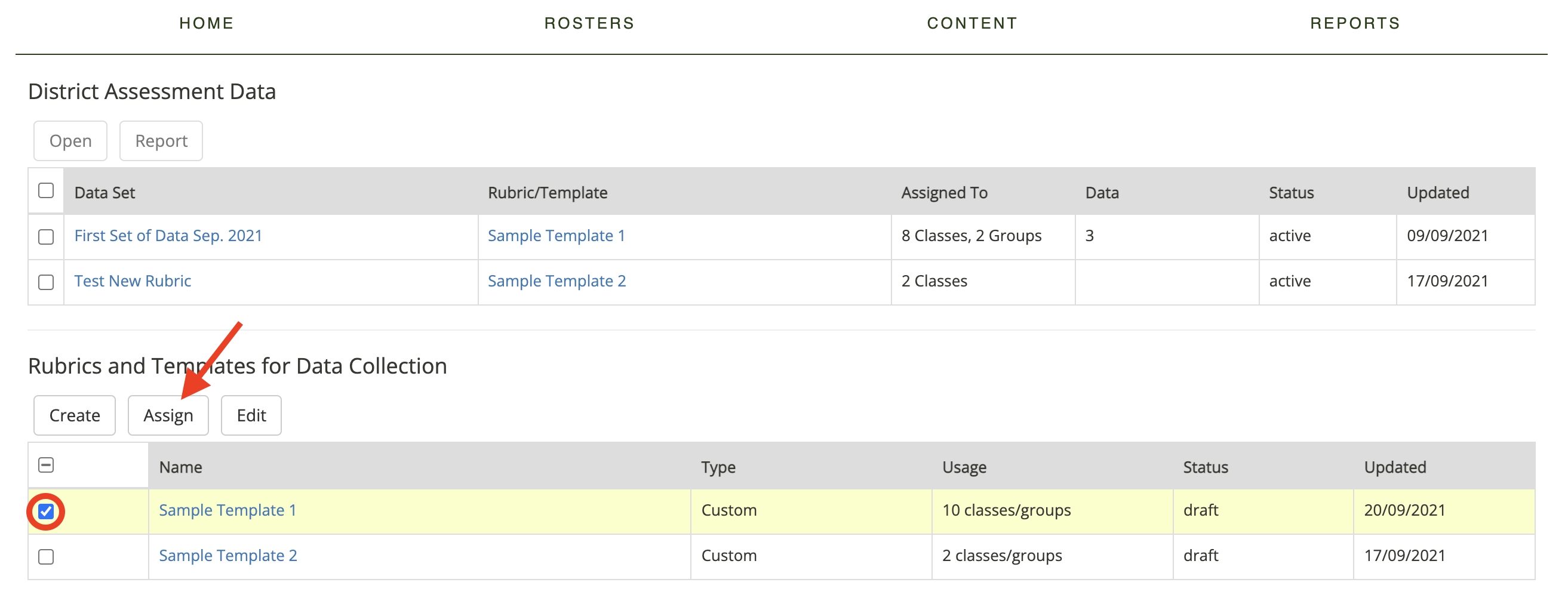Screen dimensions: 1568x604
Task: Check the First Set of Data row checkbox
Action: [x=45, y=236]
